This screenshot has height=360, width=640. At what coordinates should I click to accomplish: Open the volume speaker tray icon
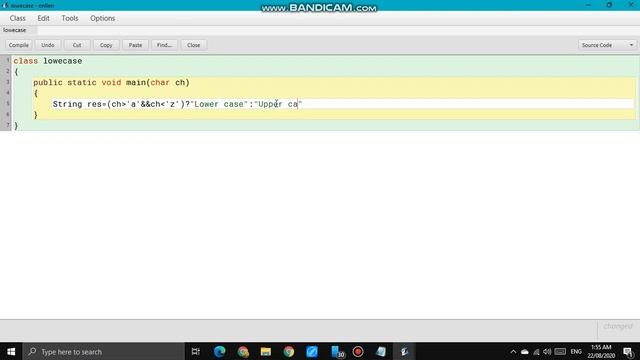tap(547, 351)
